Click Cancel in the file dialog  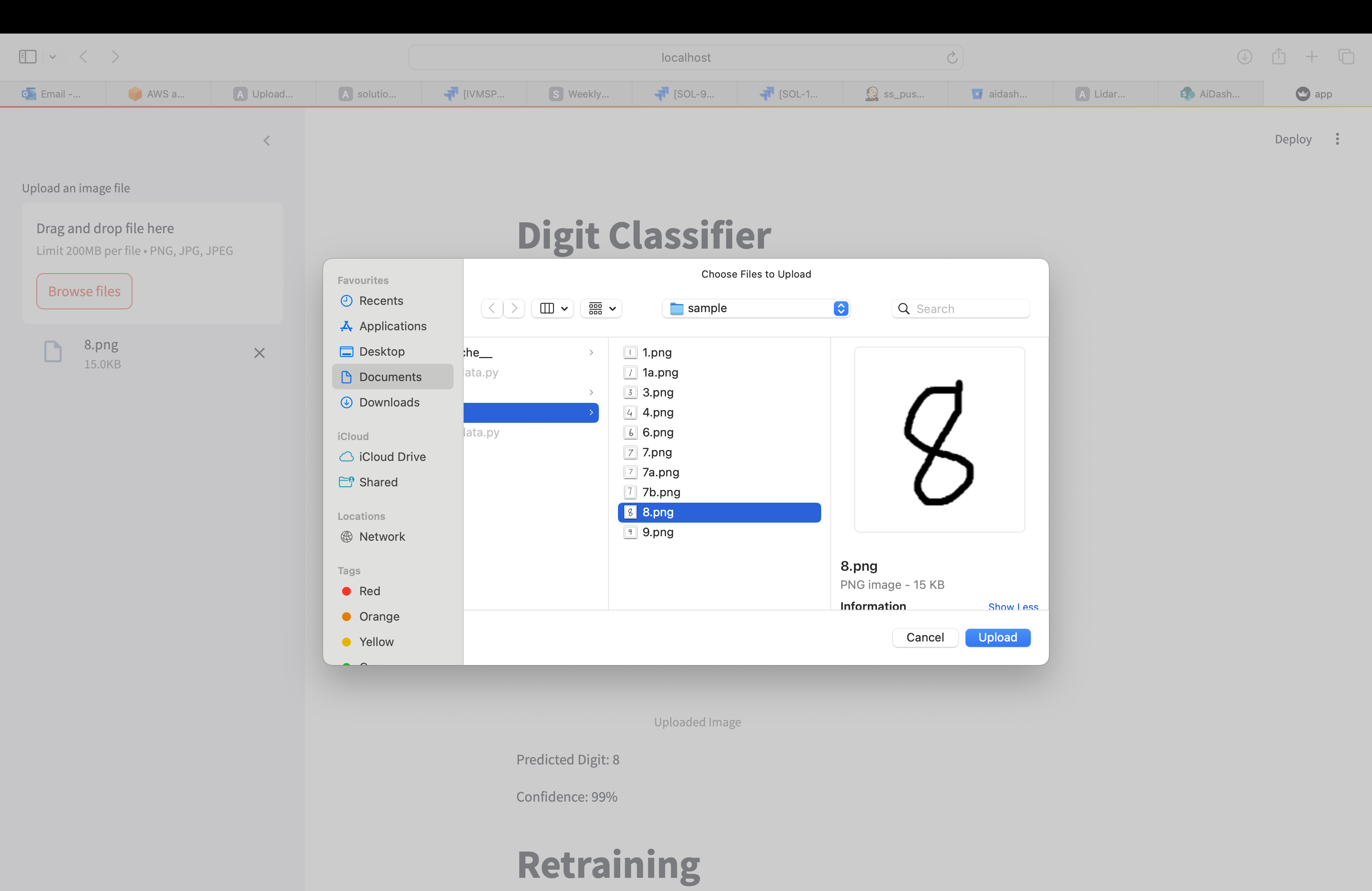point(924,637)
